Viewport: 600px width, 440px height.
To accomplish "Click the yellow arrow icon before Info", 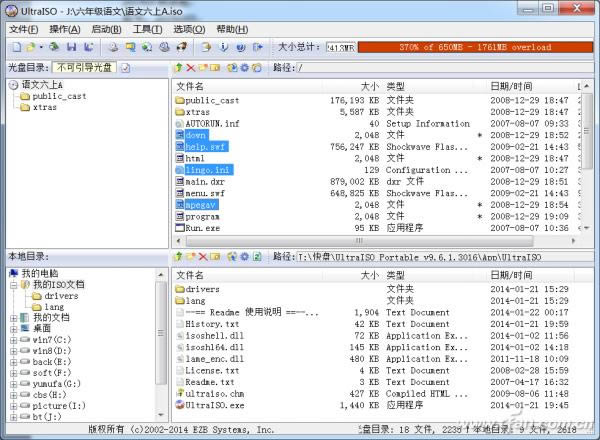I will (x=206, y=47).
